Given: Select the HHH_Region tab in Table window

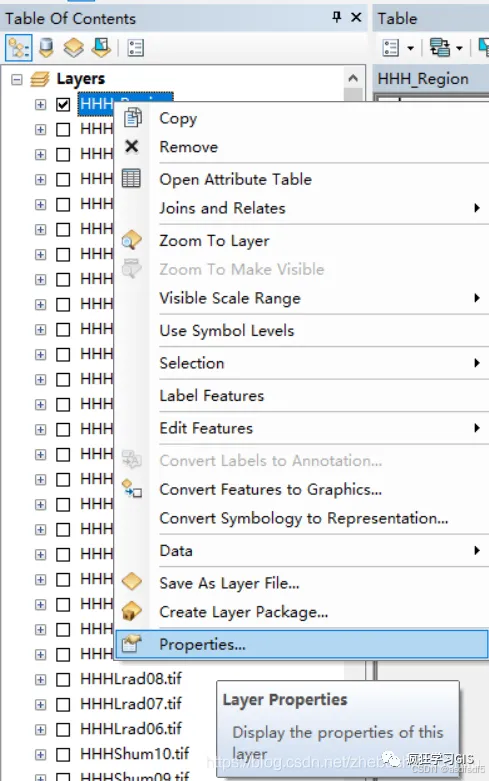Looking at the screenshot, I should click(423, 79).
